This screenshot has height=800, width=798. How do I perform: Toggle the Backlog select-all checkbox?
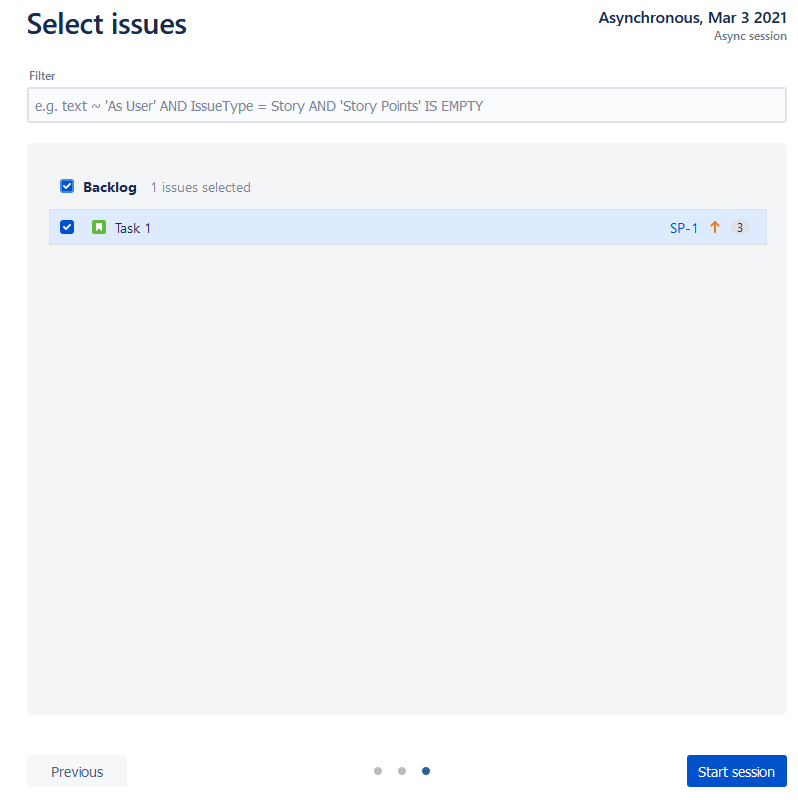click(x=67, y=187)
